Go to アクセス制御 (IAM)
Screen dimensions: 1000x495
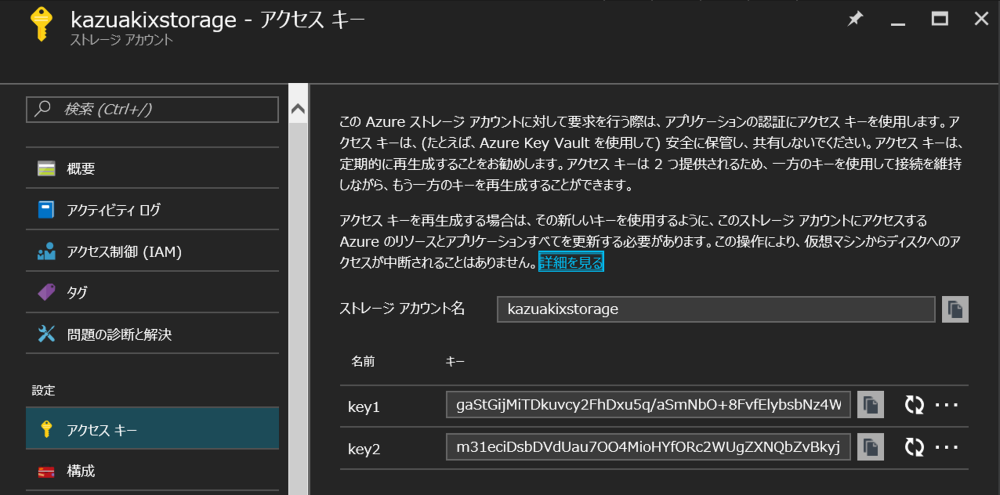(152, 252)
